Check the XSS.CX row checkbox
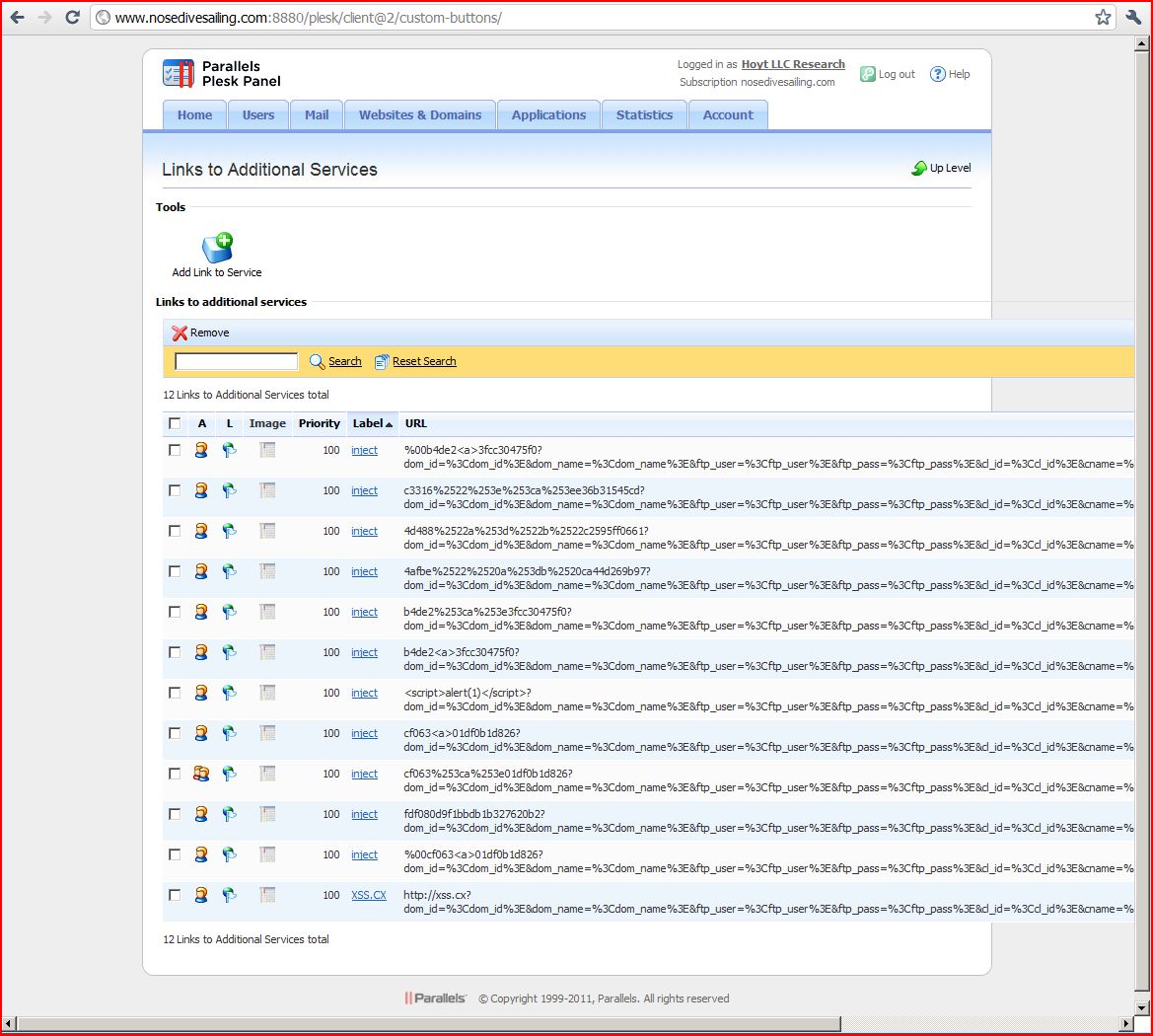 point(175,895)
